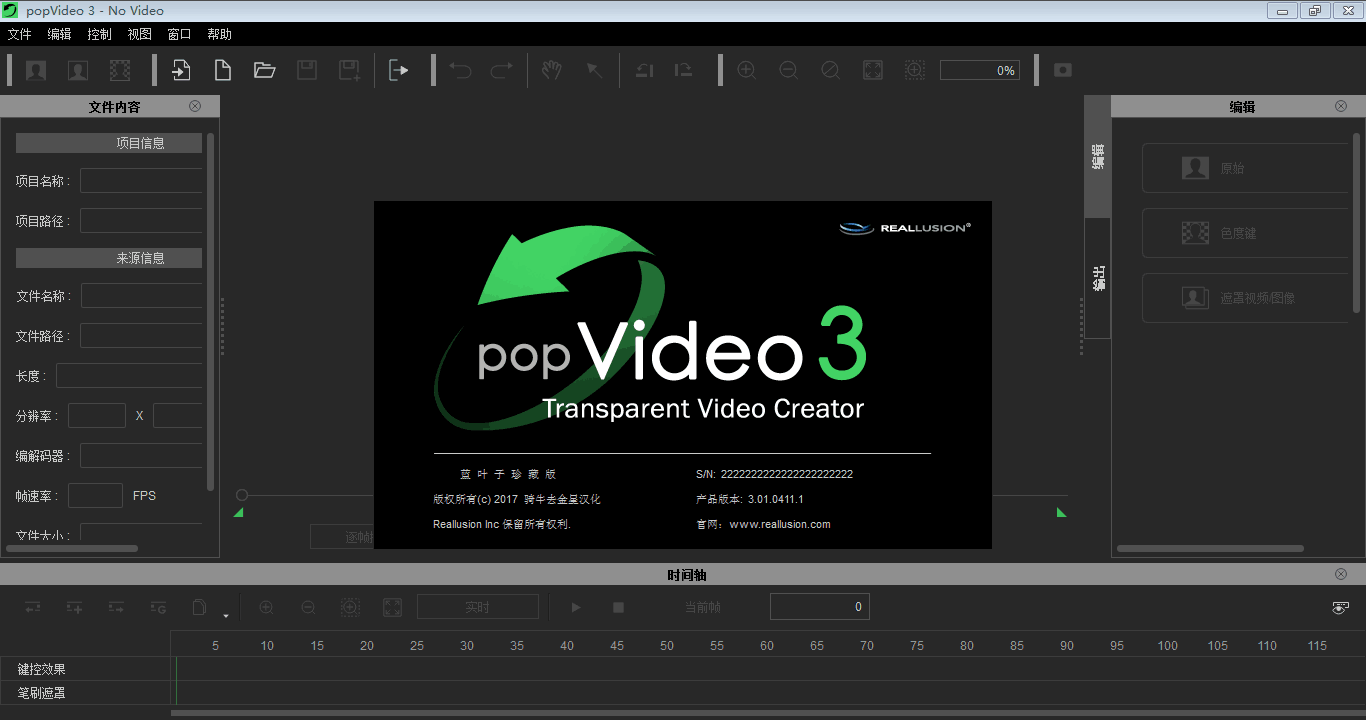Click the snapshot camera icon in top toolbar
The height and width of the screenshot is (720, 1366).
click(1063, 70)
